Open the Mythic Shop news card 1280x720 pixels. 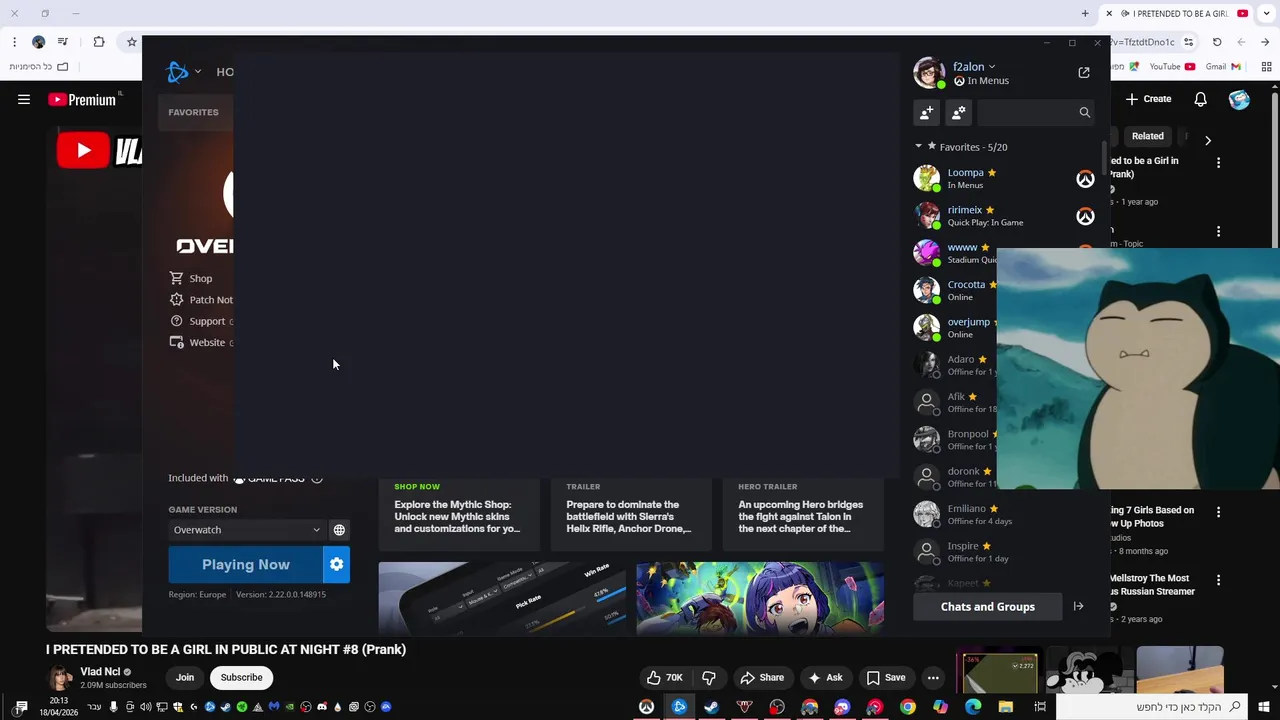pyautogui.click(x=459, y=515)
